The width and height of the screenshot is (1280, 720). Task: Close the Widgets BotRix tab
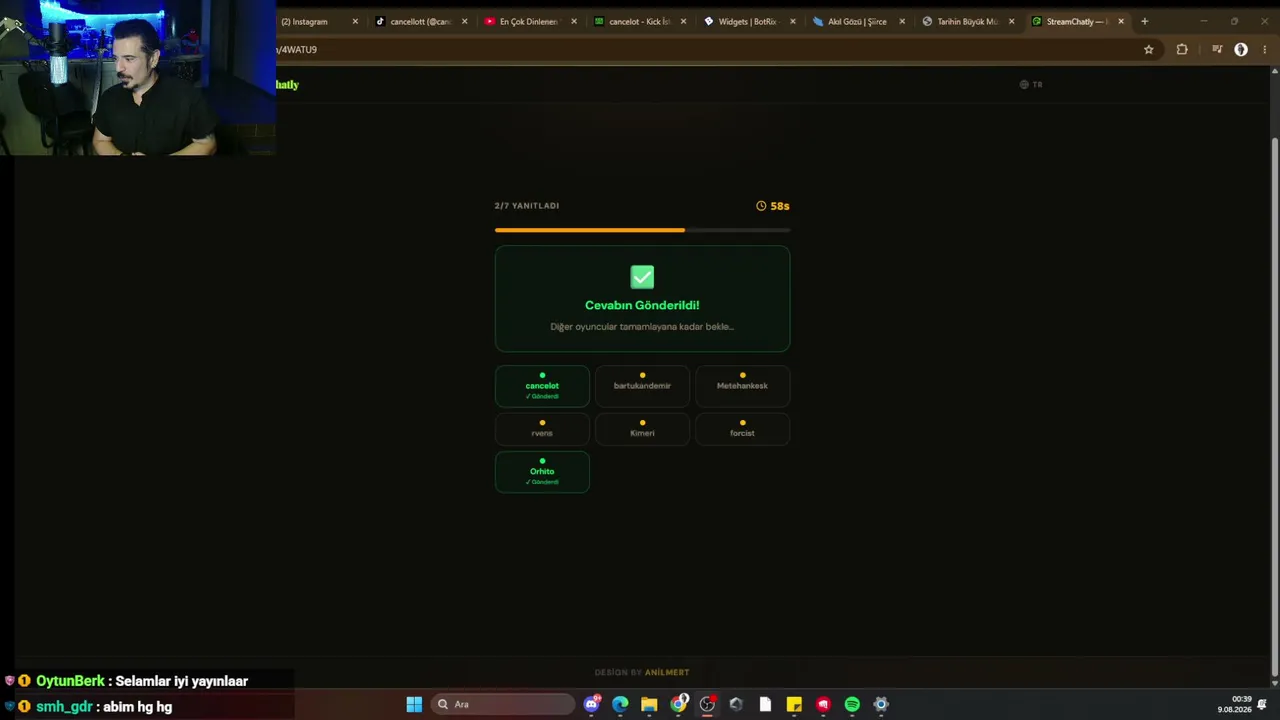point(793,21)
